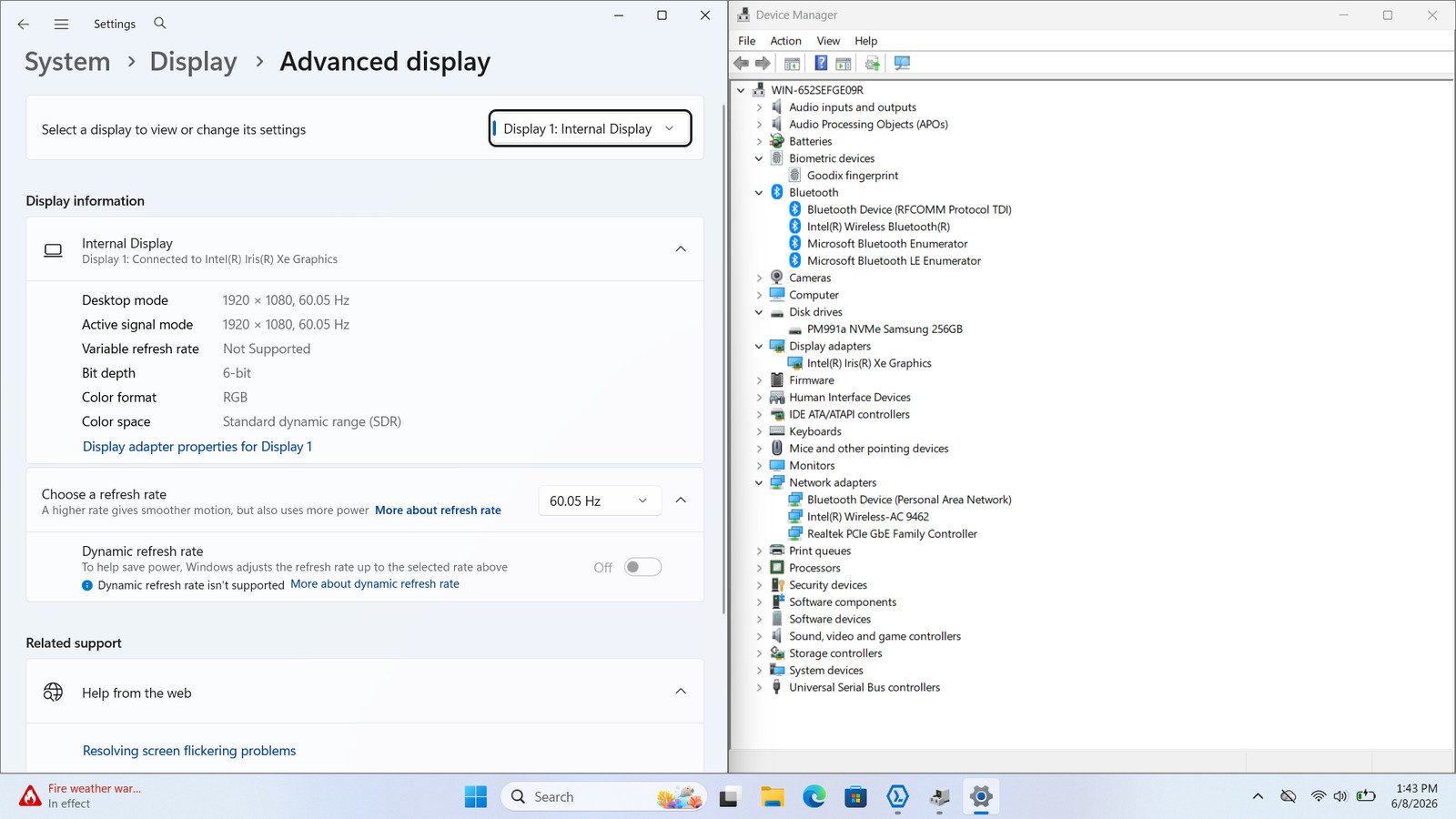Open the Settings hamburger navigation menu

[61, 25]
